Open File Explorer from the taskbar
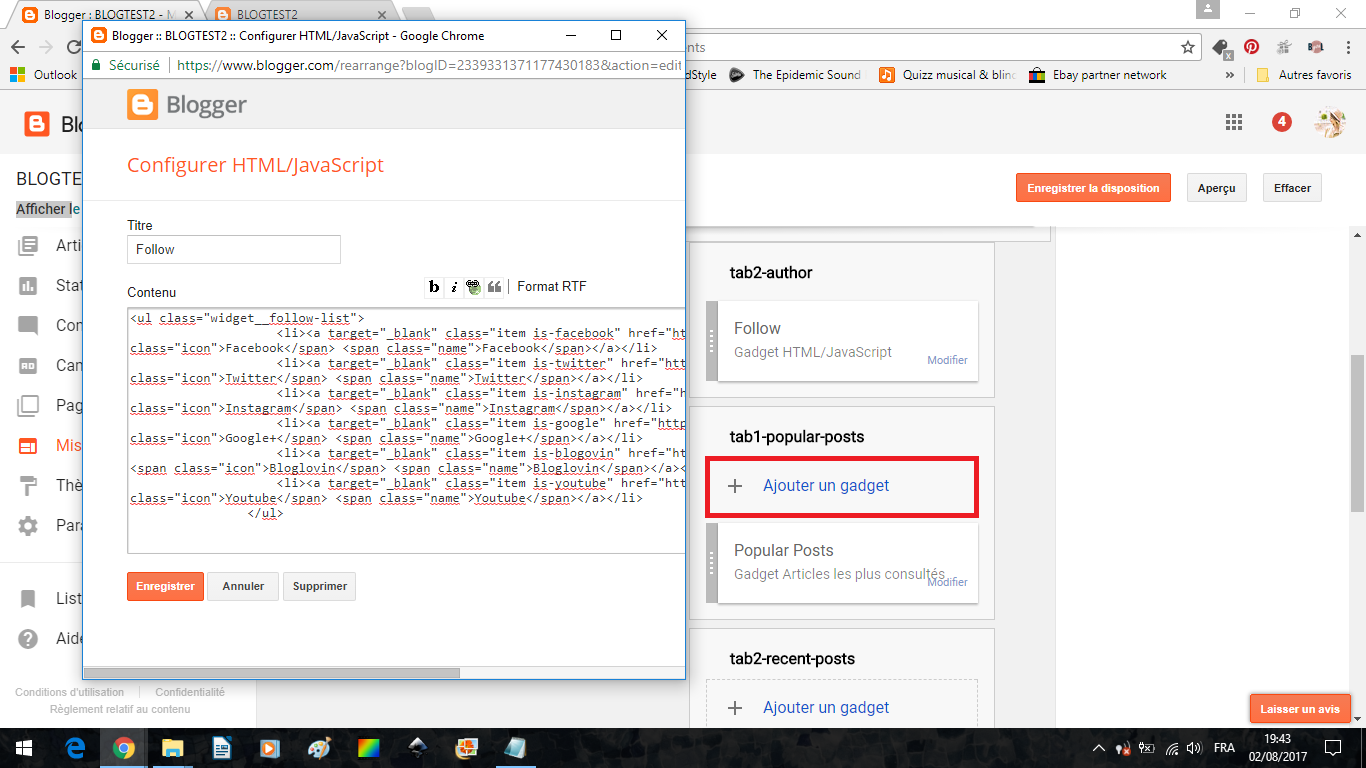1366x768 pixels. pos(173,748)
